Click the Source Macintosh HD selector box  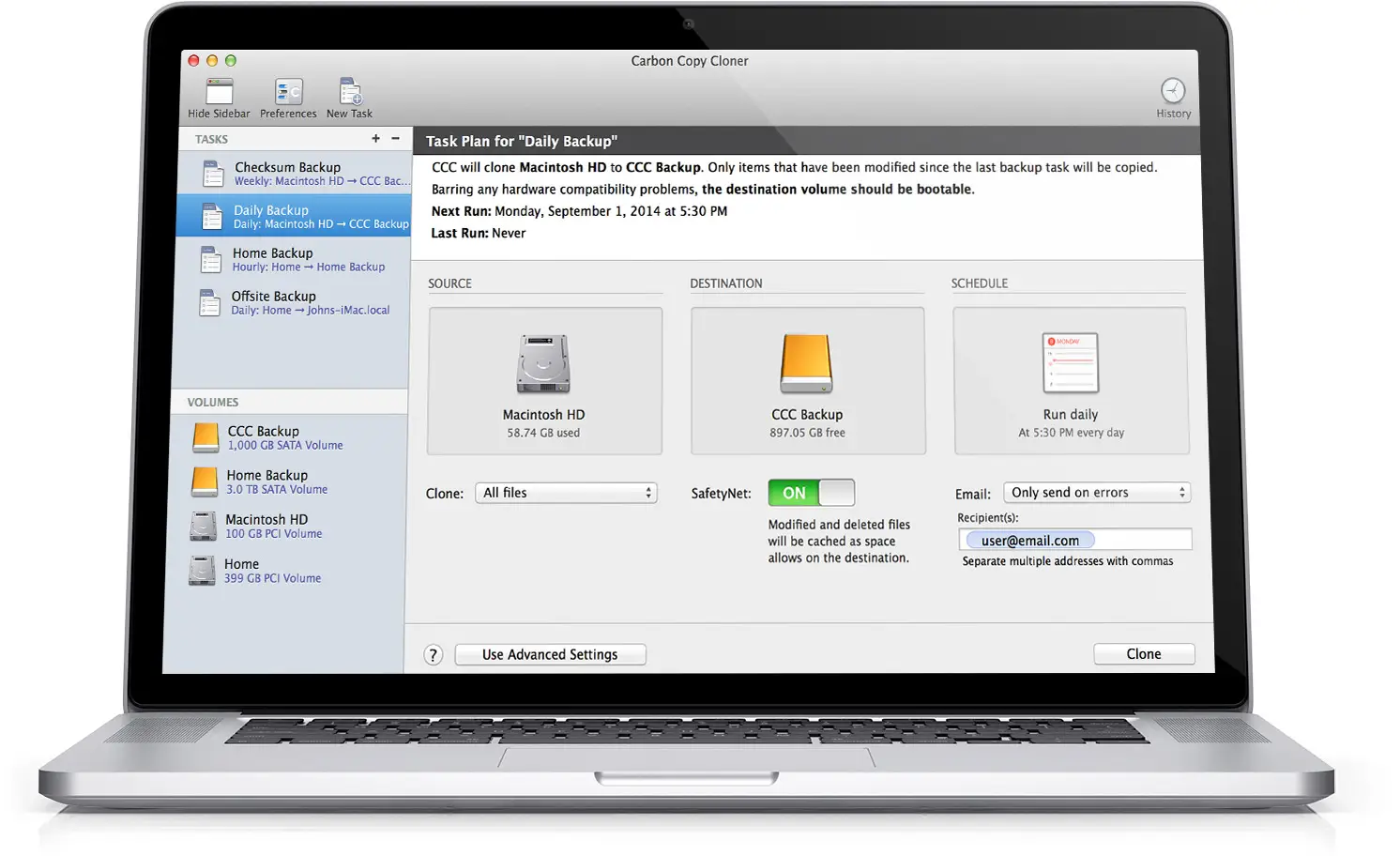(545, 381)
